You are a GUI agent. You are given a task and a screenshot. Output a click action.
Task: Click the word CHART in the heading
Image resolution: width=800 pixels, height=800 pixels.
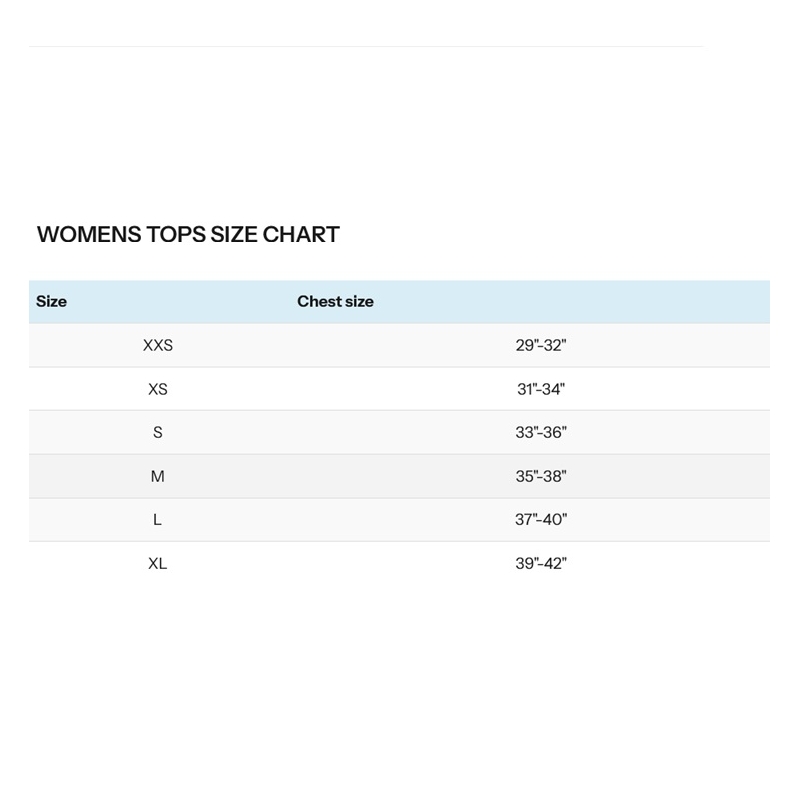pyautogui.click(x=301, y=235)
